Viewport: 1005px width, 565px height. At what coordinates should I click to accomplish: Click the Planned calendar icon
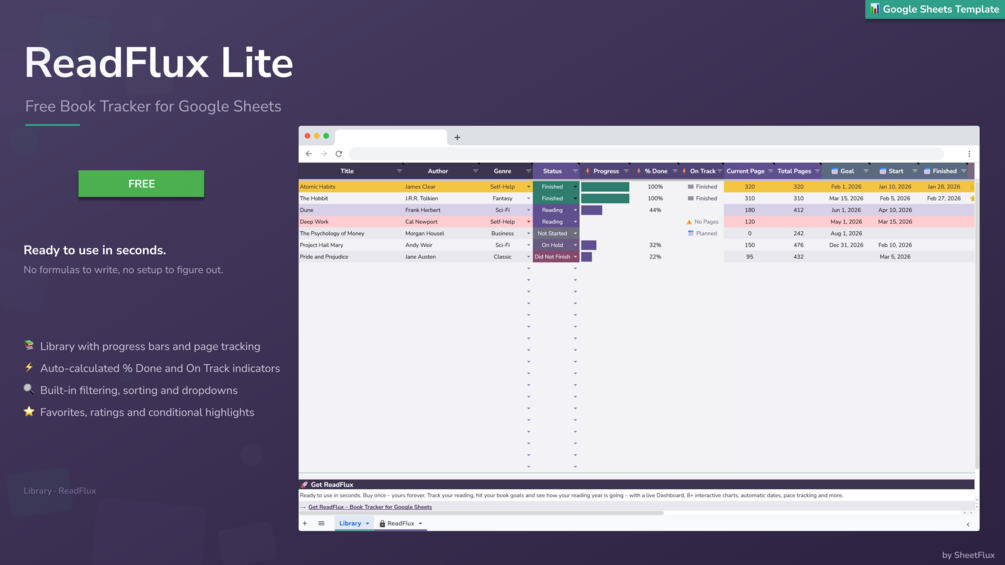690,233
